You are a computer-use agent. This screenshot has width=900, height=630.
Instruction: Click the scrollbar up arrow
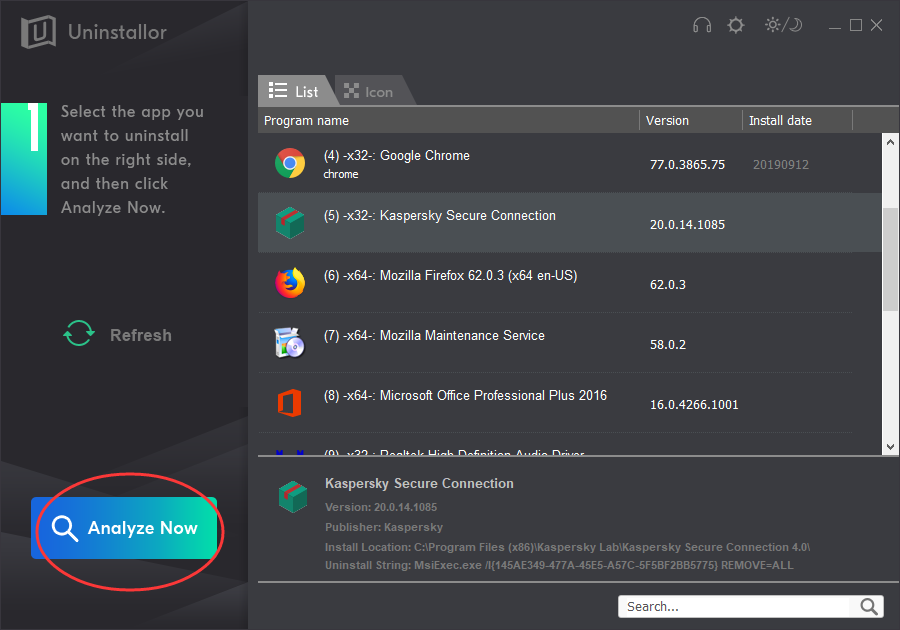tap(890, 142)
